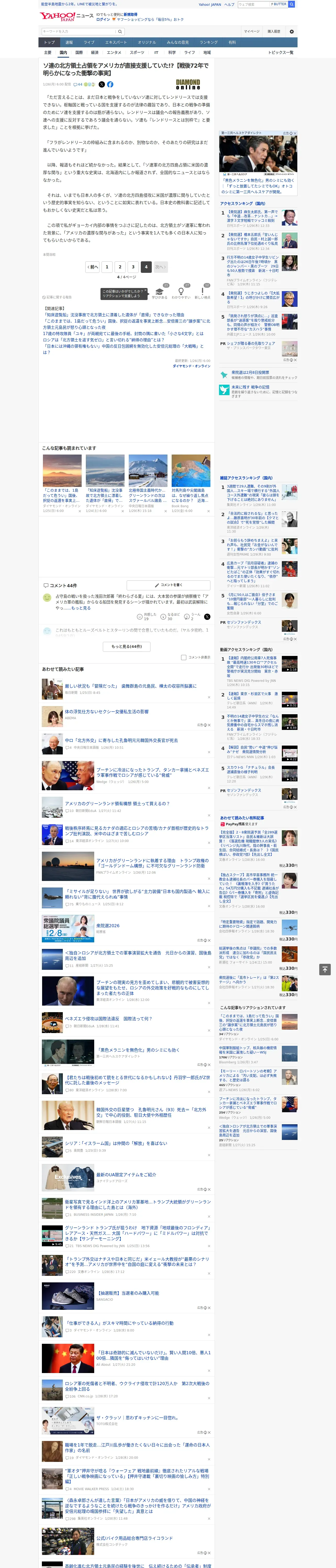The image size is (336, 1568).
Task: Select the エキスパート tab
Action: click(116, 43)
